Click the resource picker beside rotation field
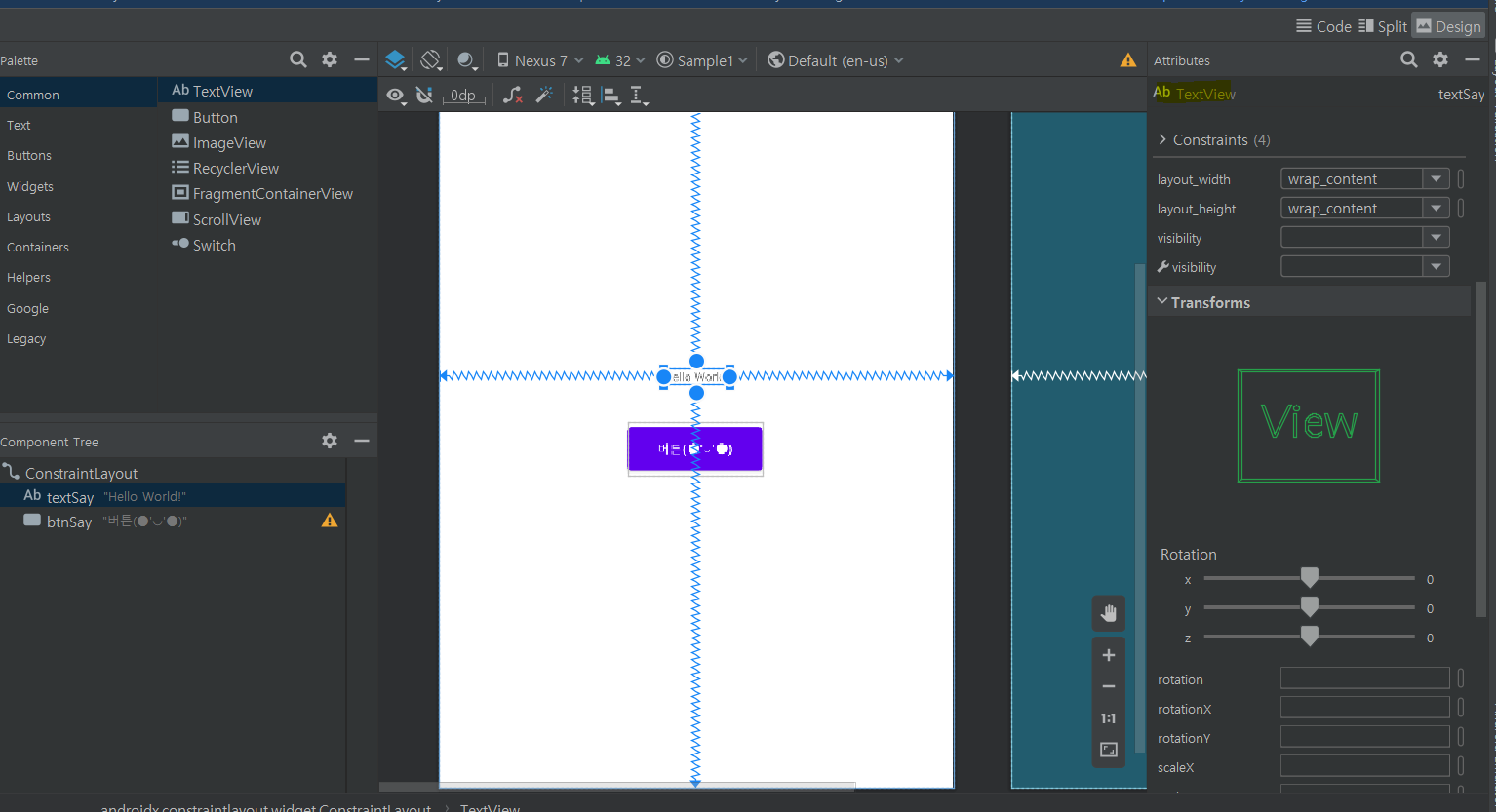The image size is (1496, 812). tap(1461, 678)
